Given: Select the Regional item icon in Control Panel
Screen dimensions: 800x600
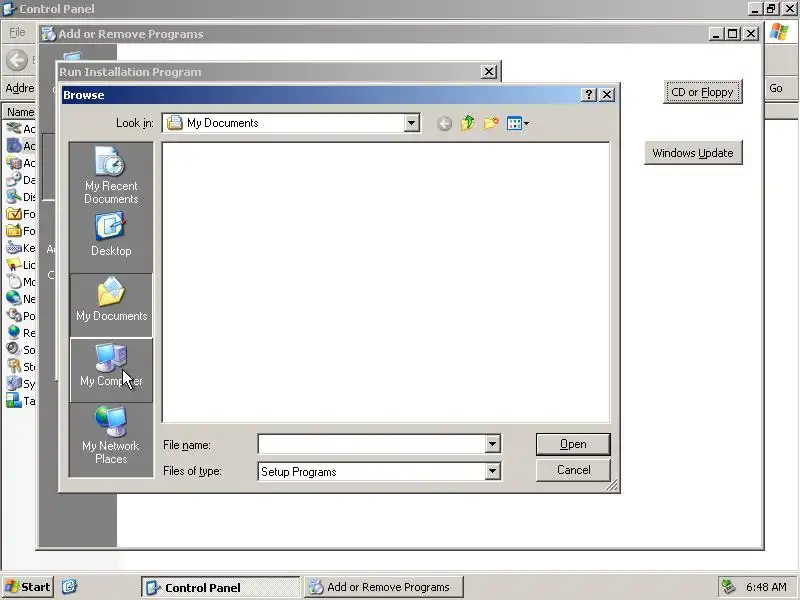Looking at the screenshot, I should (14, 333).
